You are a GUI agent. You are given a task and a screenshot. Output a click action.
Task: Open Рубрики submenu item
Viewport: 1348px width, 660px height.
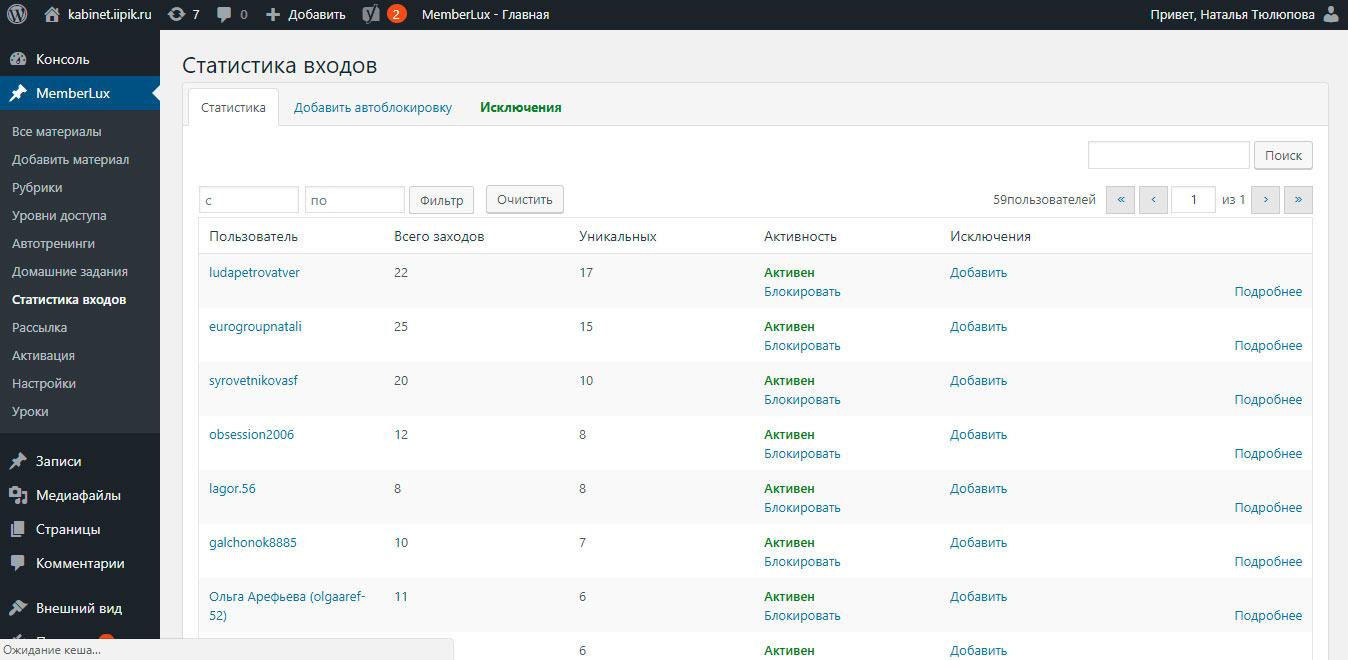click(x=37, y=187)
